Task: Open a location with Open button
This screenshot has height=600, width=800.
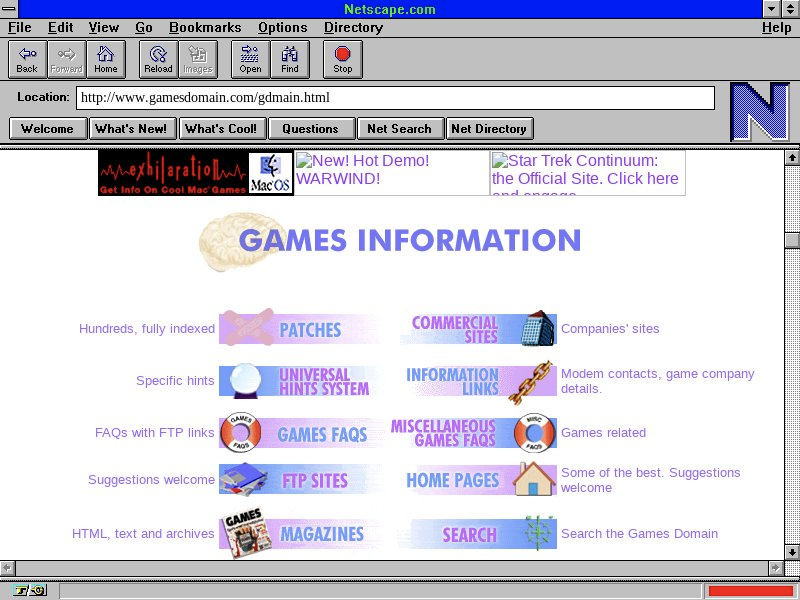Action: (x=250, y=59)
